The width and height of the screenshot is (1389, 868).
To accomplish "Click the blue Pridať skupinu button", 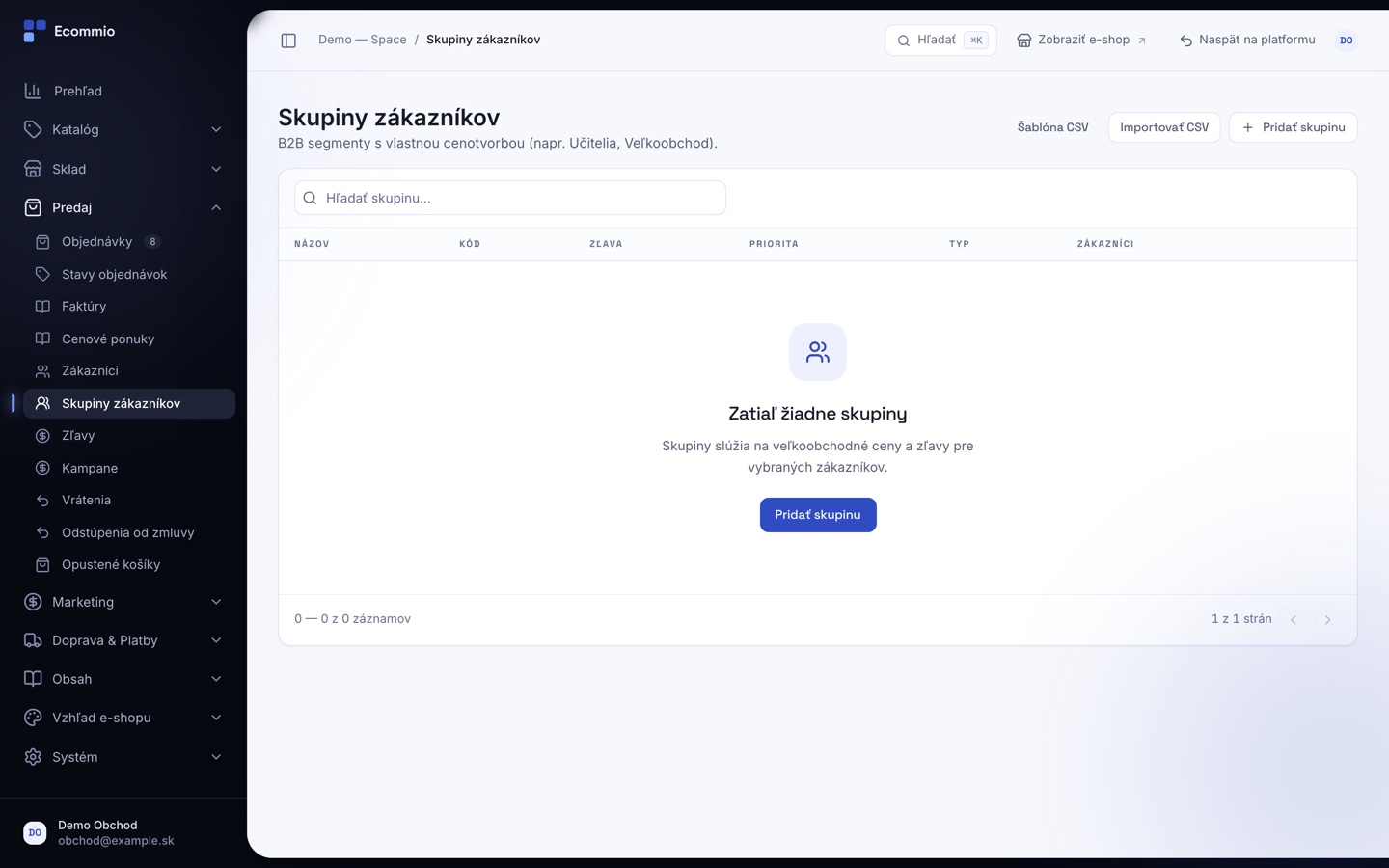I will click(818, 515).
